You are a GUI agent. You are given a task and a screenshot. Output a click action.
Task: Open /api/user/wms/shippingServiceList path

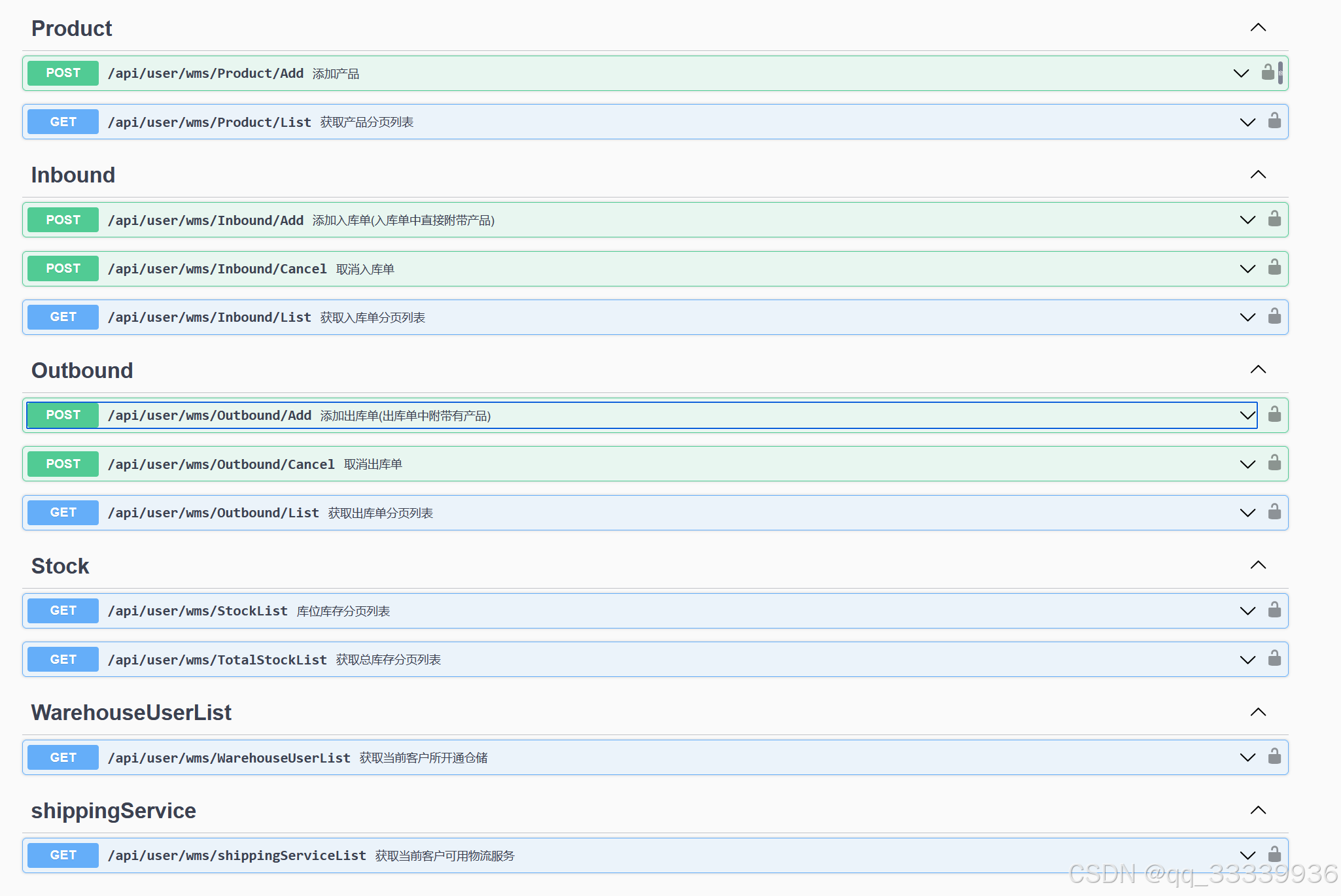pos(237,855)
